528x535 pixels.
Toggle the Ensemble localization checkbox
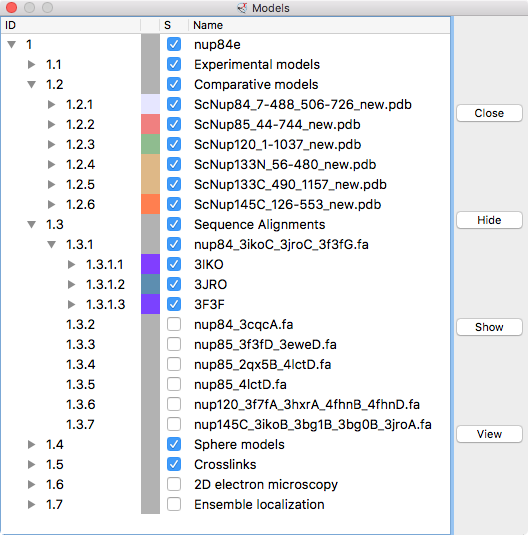point(174,504)
